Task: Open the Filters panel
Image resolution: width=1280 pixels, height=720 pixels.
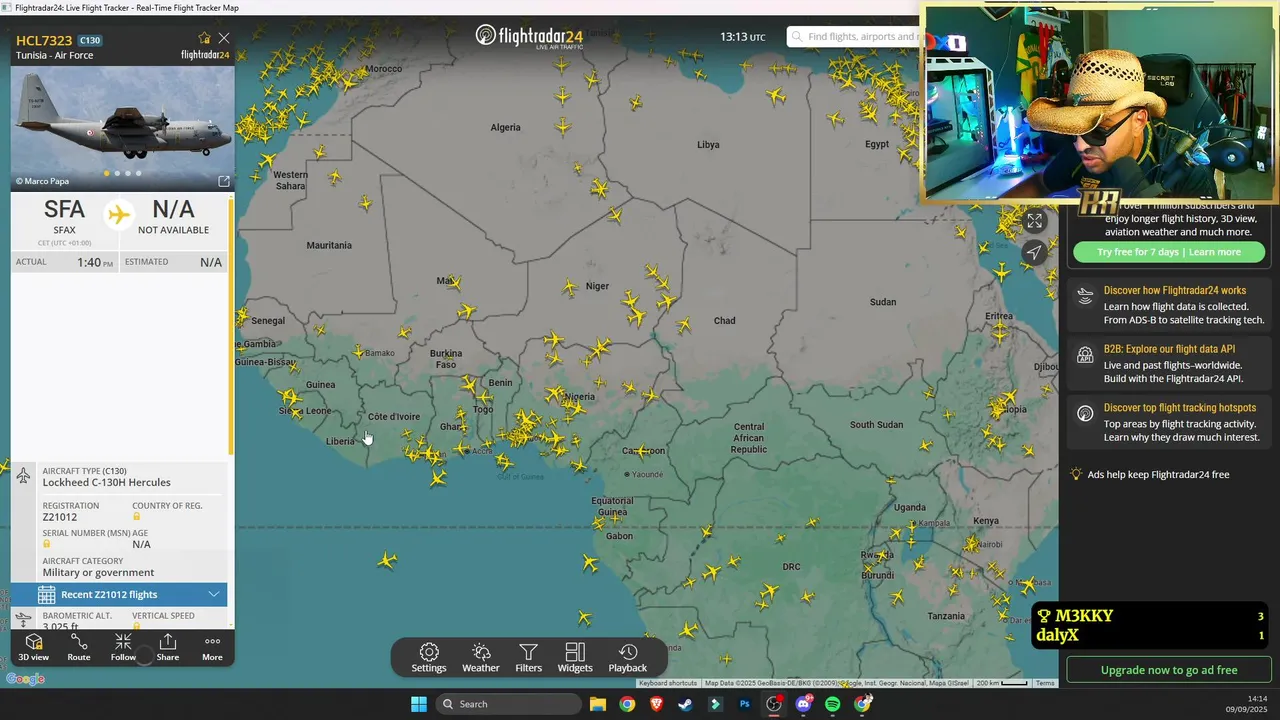Action: [x=529, y=658]
